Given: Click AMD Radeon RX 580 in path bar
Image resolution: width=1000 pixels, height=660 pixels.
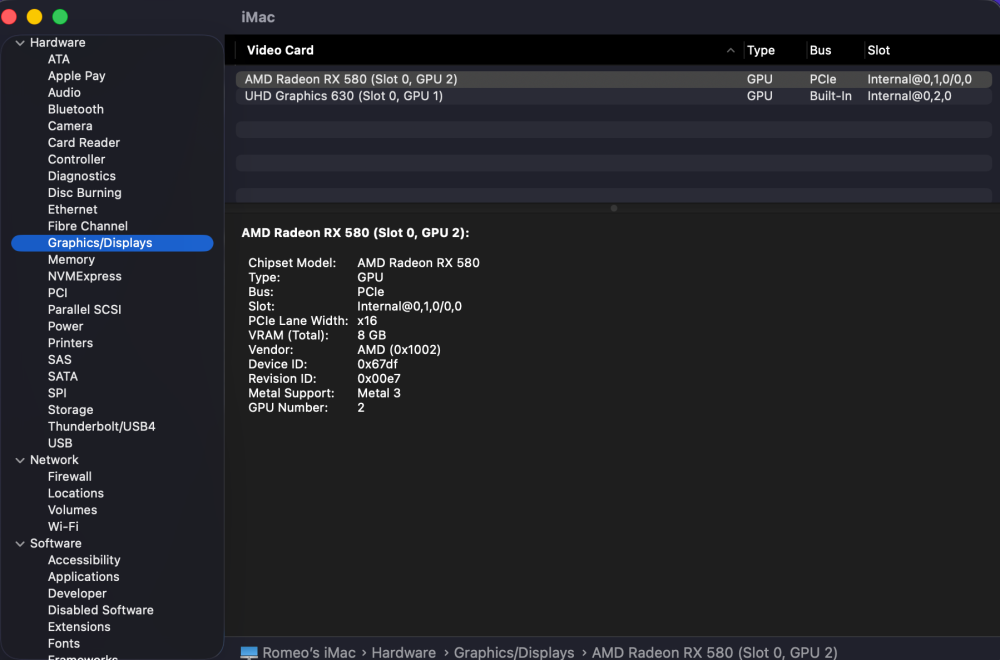Looking at the screenshot, I should (714, 652).
